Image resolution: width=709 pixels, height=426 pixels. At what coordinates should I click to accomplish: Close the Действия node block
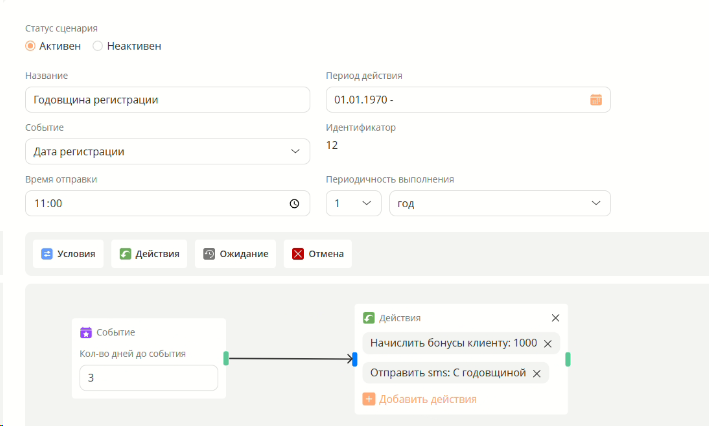555,318
